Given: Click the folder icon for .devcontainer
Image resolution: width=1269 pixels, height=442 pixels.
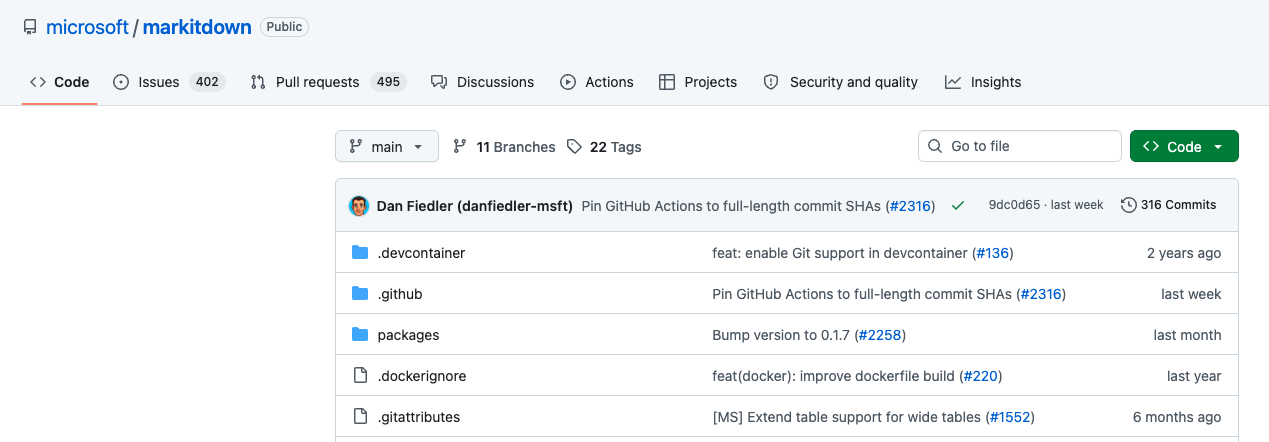Looking at the screenshot, I should 360,252.
